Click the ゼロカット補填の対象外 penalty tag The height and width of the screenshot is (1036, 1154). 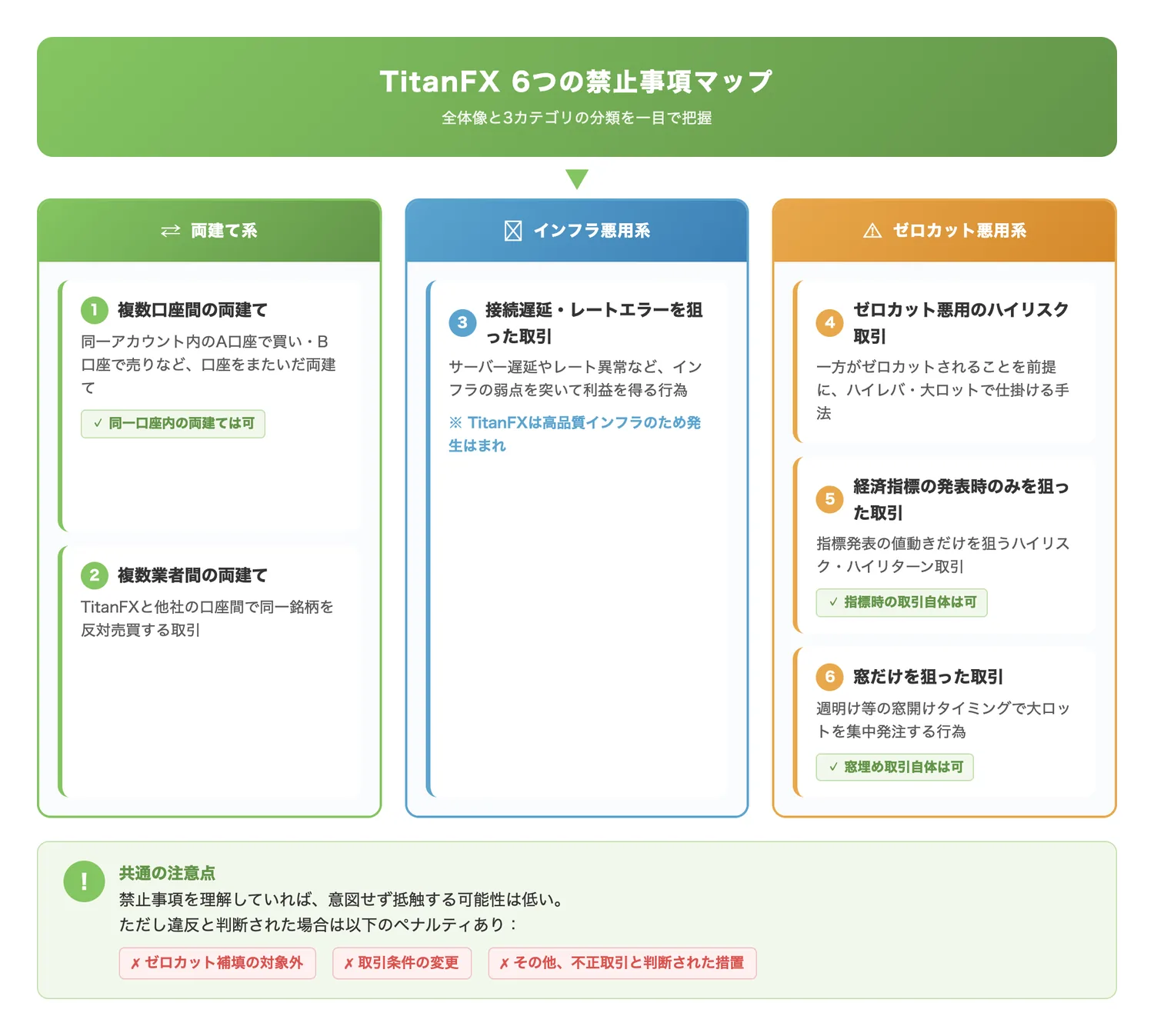point(218,963)
